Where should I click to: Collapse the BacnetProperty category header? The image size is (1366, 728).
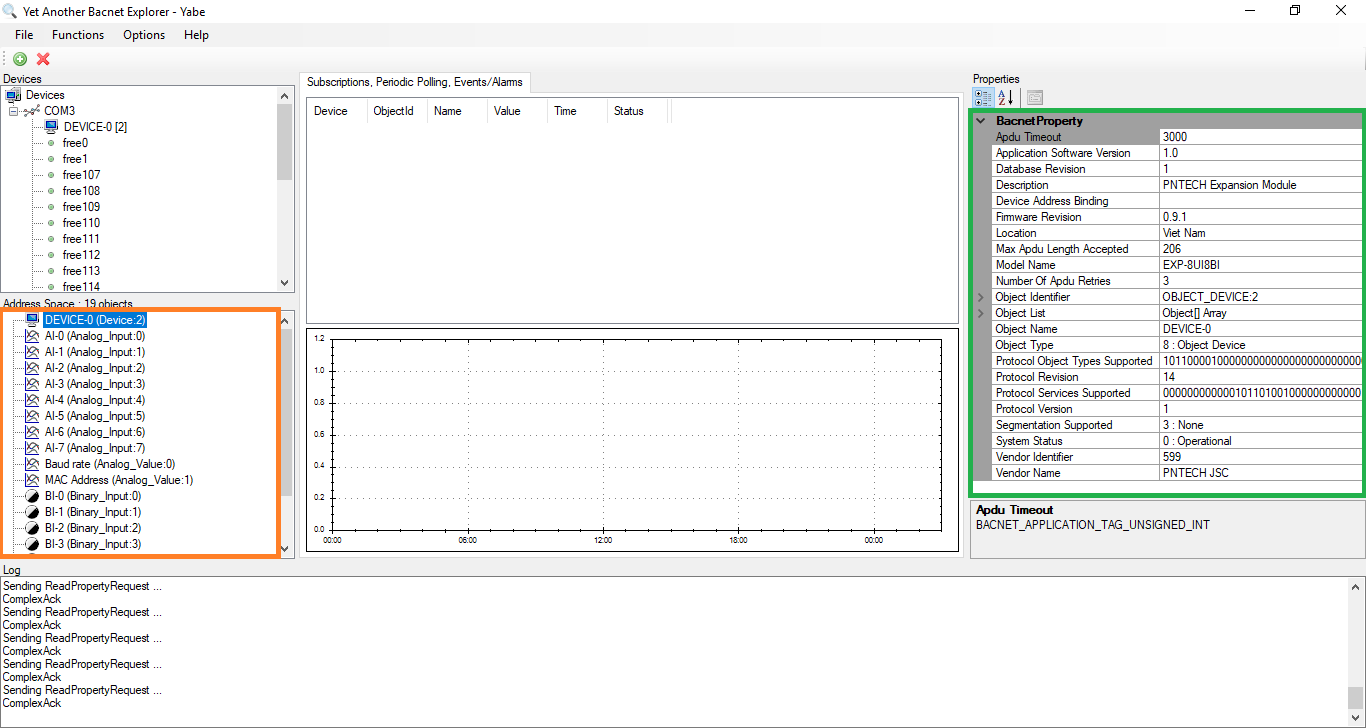click(x=980, y=120)
